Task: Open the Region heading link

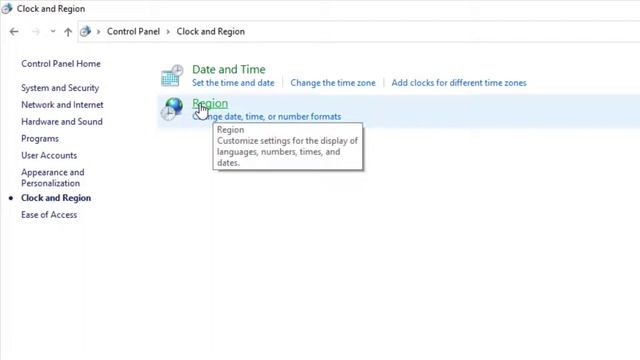Action: point(210,103)
